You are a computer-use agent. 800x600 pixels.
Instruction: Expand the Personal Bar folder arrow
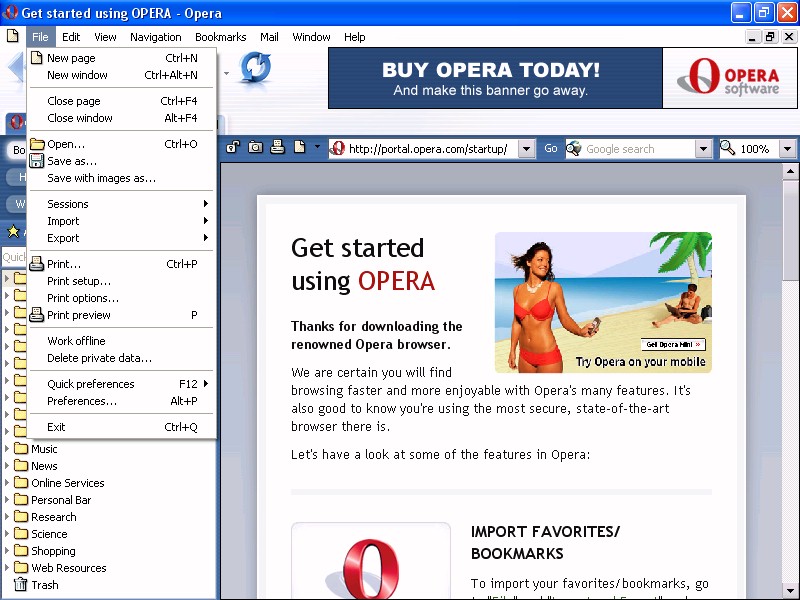point(7,499)
